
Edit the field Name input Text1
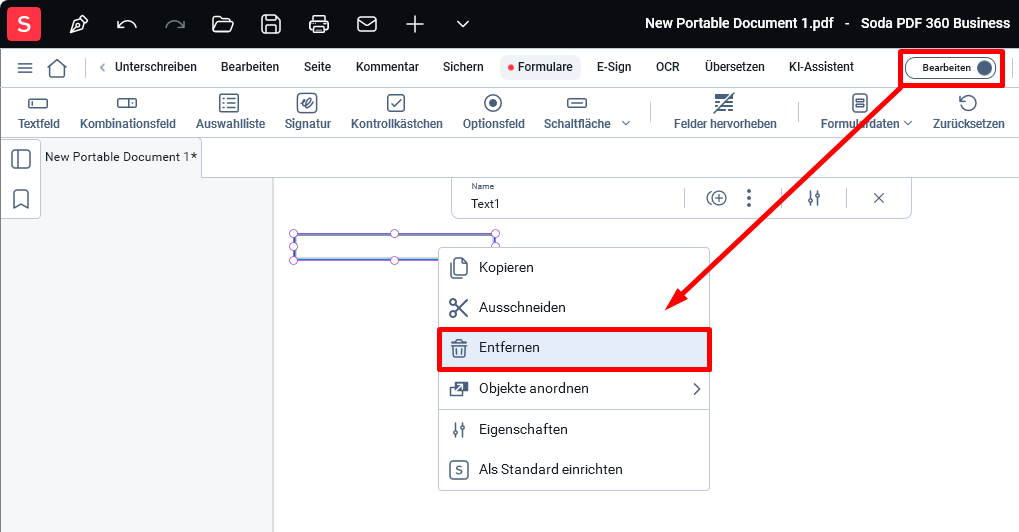coord(572,203)
